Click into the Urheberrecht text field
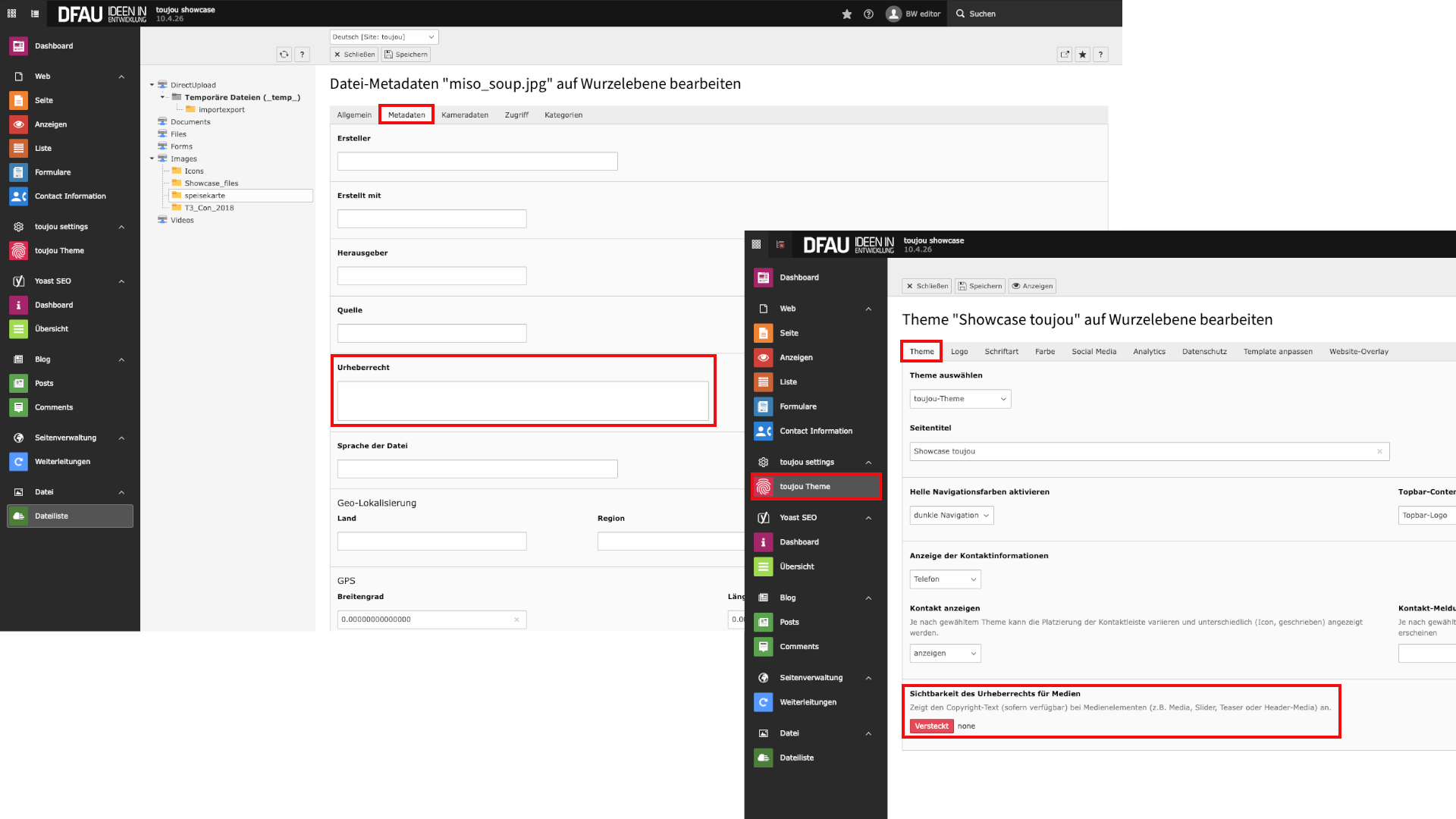Screen dimensions: 1456x819 click(x=522, y=401)
